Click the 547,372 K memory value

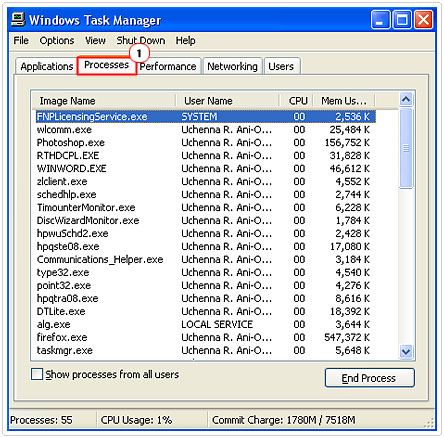(x=347, y=338)
